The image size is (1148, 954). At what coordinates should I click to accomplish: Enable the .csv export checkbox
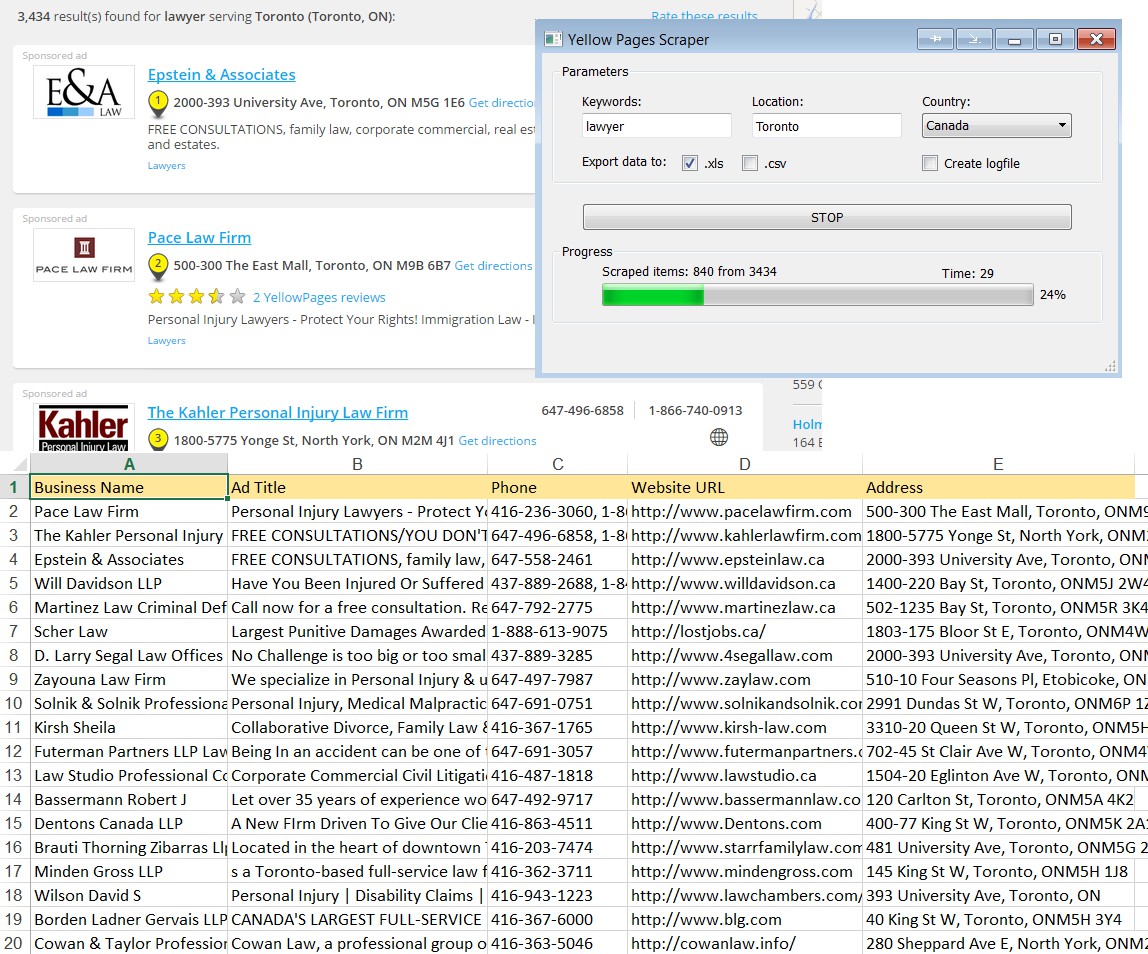tap(750, 163)
